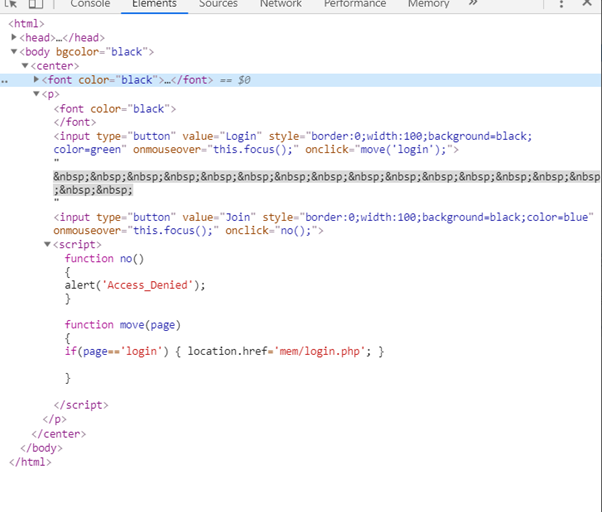Click the "function move(page)" line
The image size is (602, 512).
[122, 325]
